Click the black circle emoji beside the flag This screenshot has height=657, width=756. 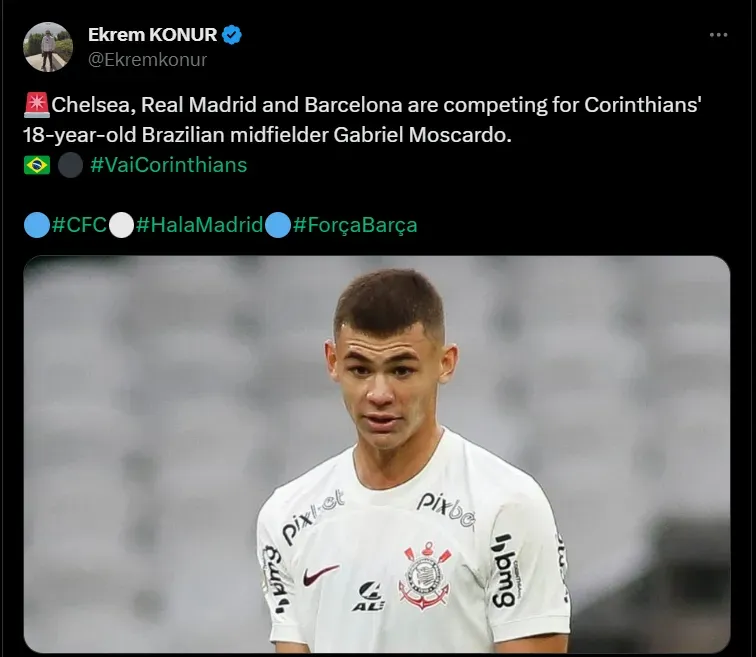[70, 165]
